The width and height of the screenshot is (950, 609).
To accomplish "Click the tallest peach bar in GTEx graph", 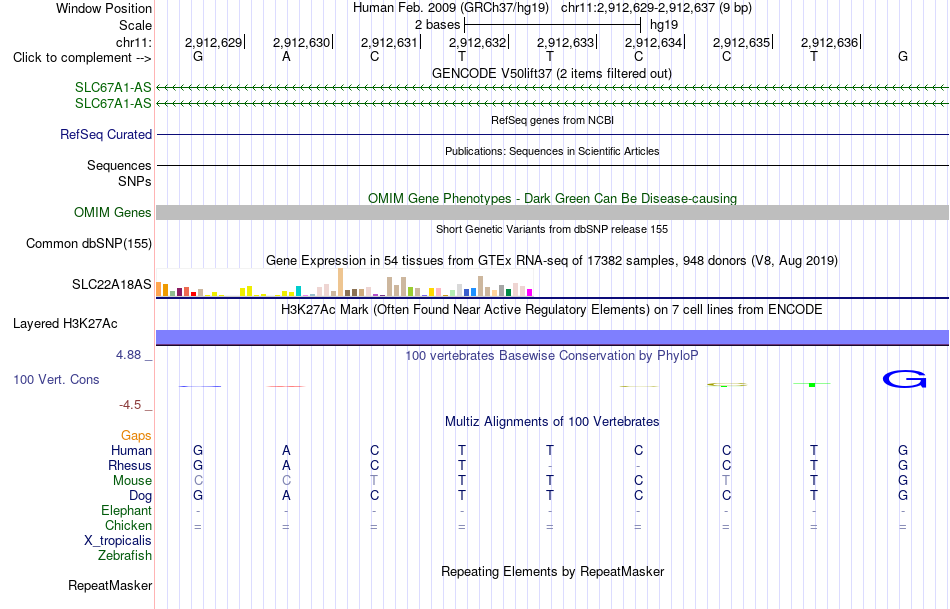I will 340,282.
